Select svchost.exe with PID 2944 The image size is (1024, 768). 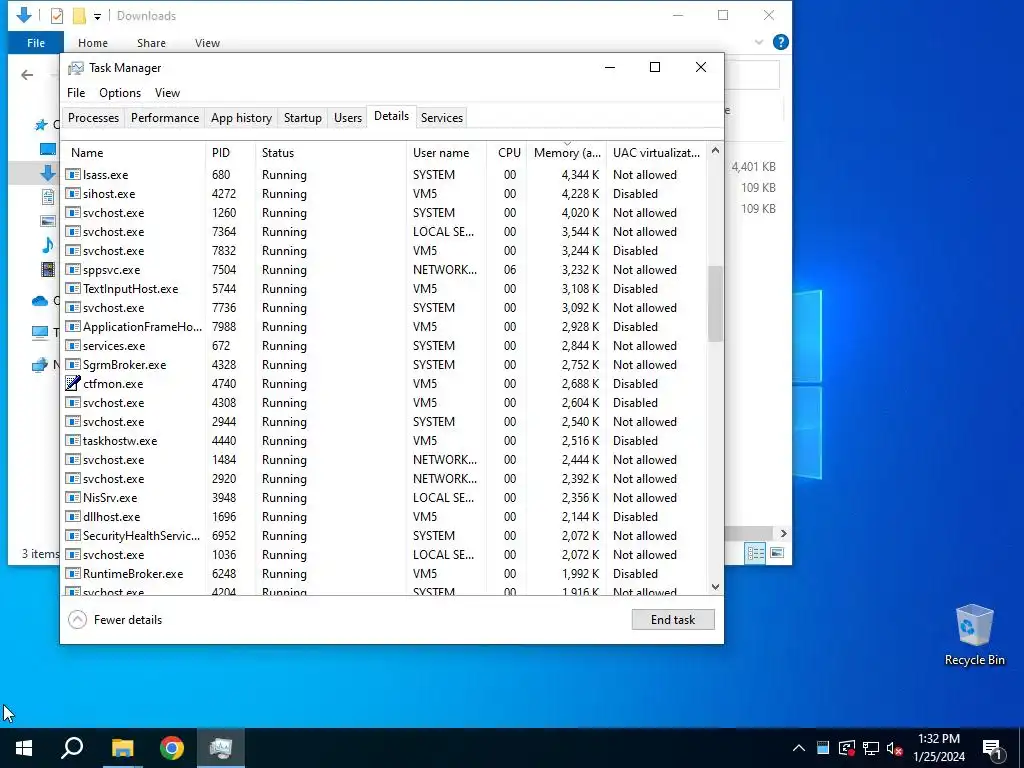pos(384,422)
